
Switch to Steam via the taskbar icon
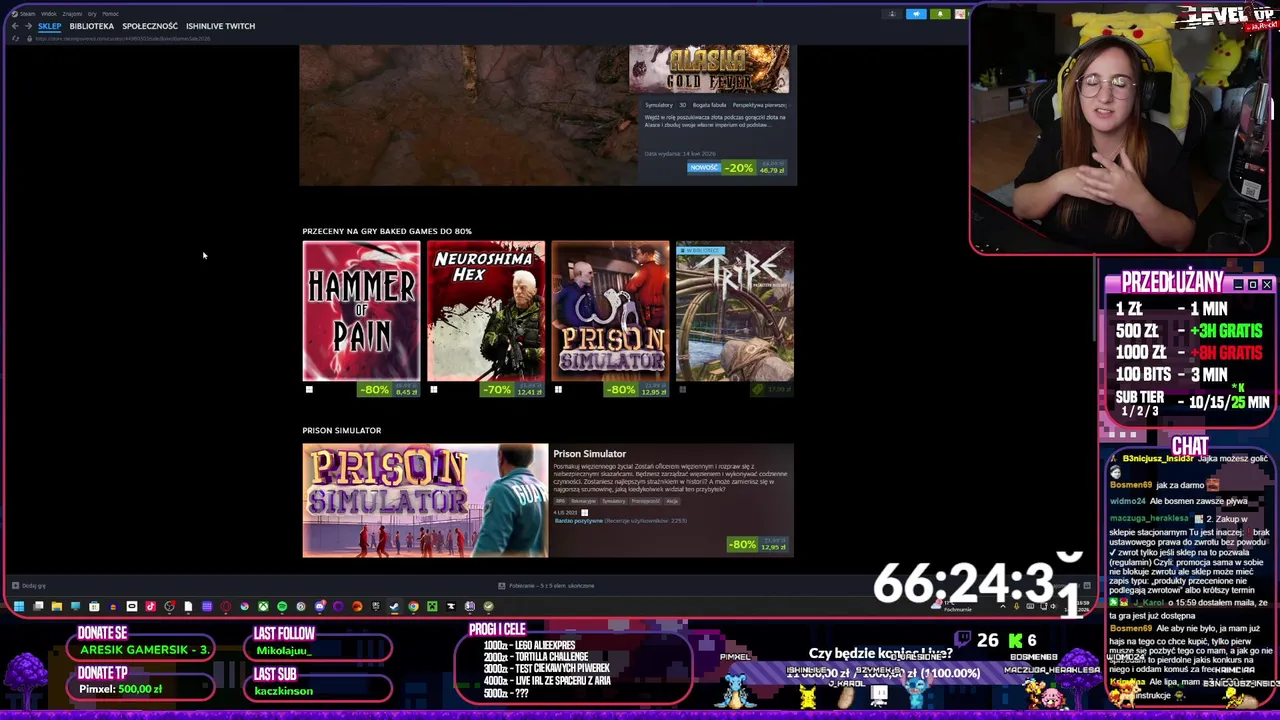click(394, 606)
